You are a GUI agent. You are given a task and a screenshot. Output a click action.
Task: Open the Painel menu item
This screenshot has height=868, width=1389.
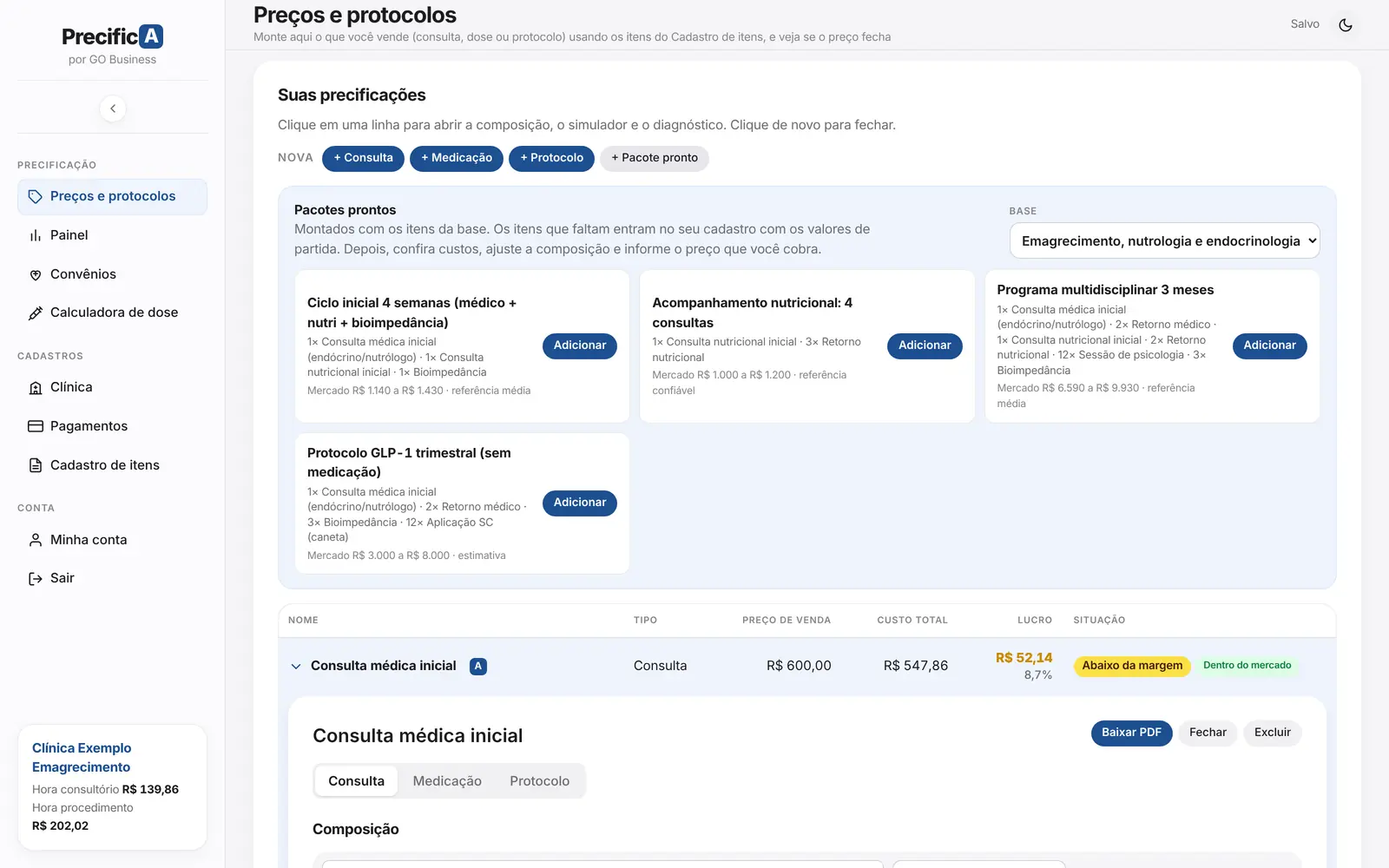[x=112, y=235]
